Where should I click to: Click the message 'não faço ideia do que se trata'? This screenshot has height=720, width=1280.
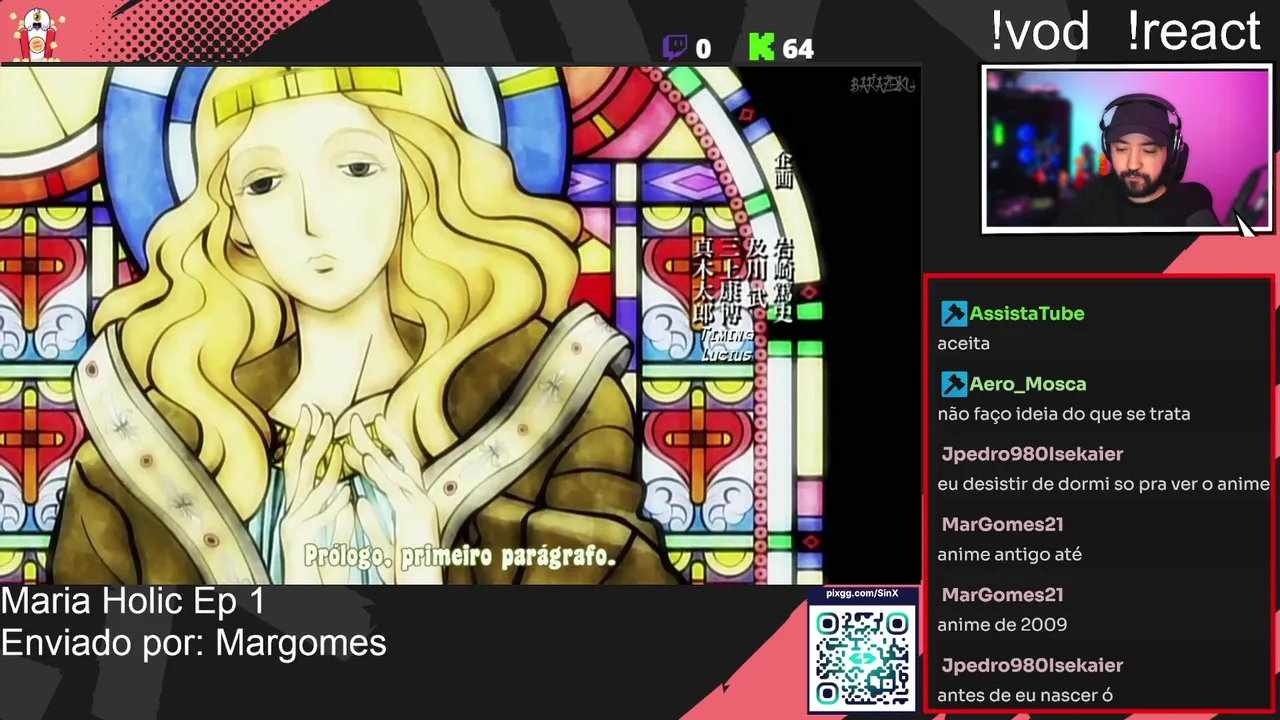click(1064, 413)
